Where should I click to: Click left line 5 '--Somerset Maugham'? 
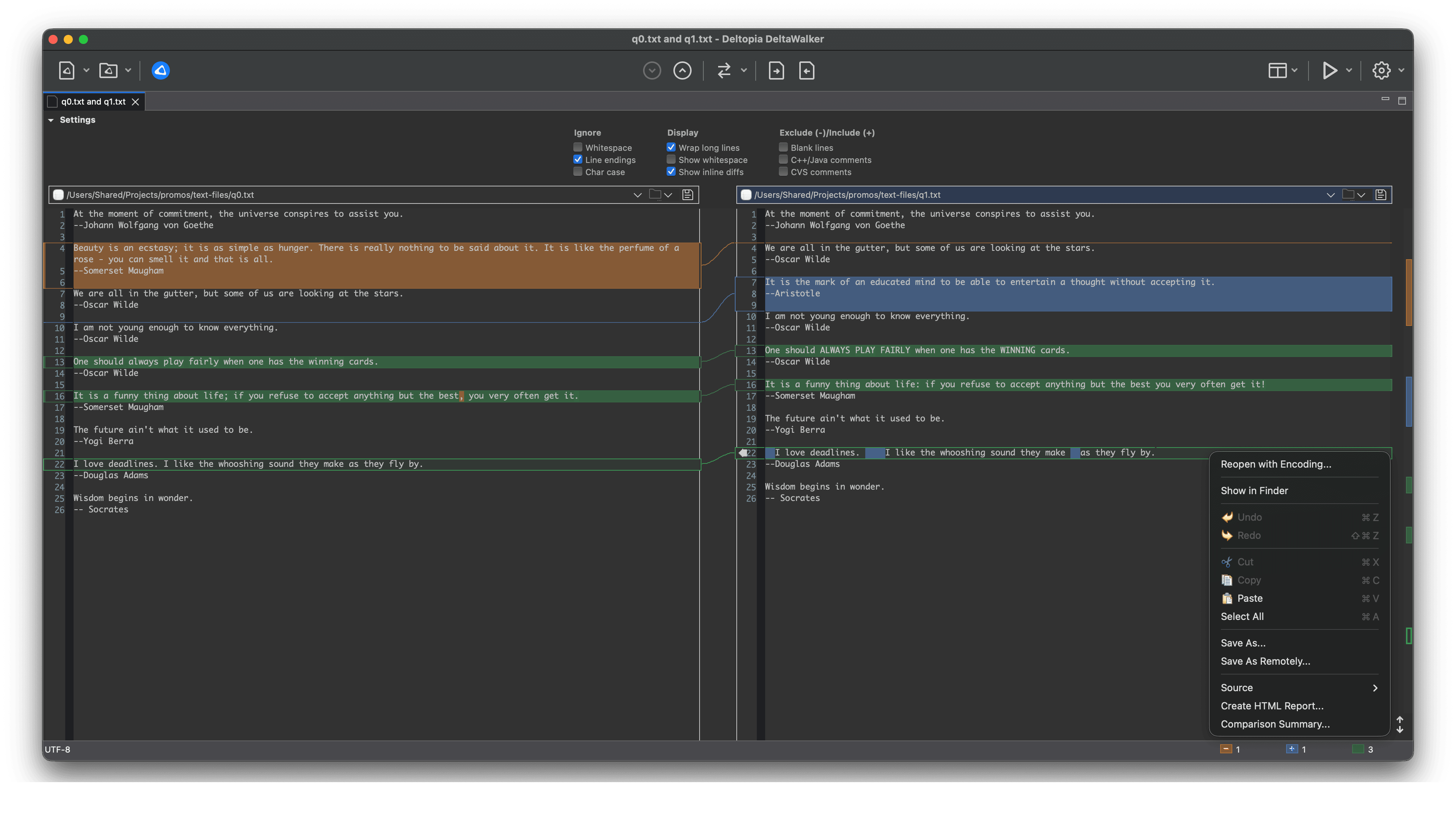coord(118,271)
